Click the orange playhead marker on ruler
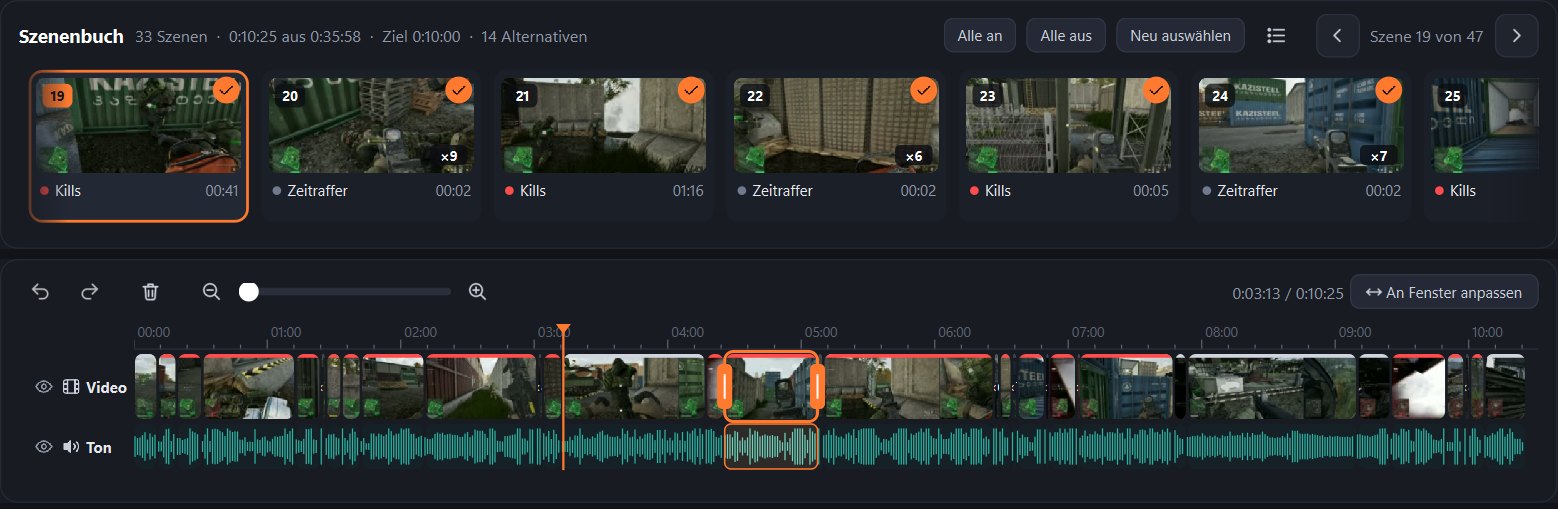Screen dimensions: 1558x509 (x=563, y=330)
